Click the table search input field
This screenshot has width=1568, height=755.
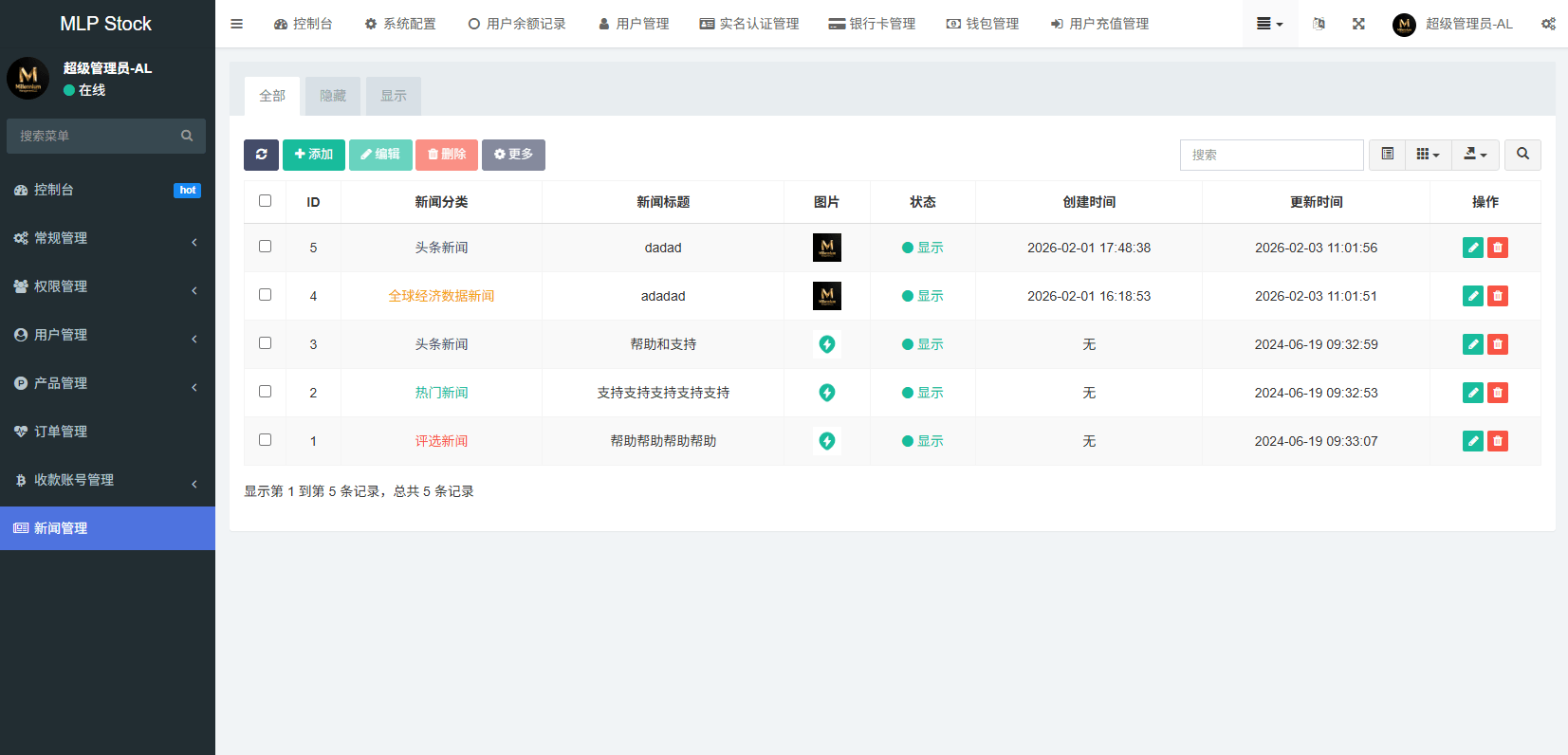pos(1271,155)
